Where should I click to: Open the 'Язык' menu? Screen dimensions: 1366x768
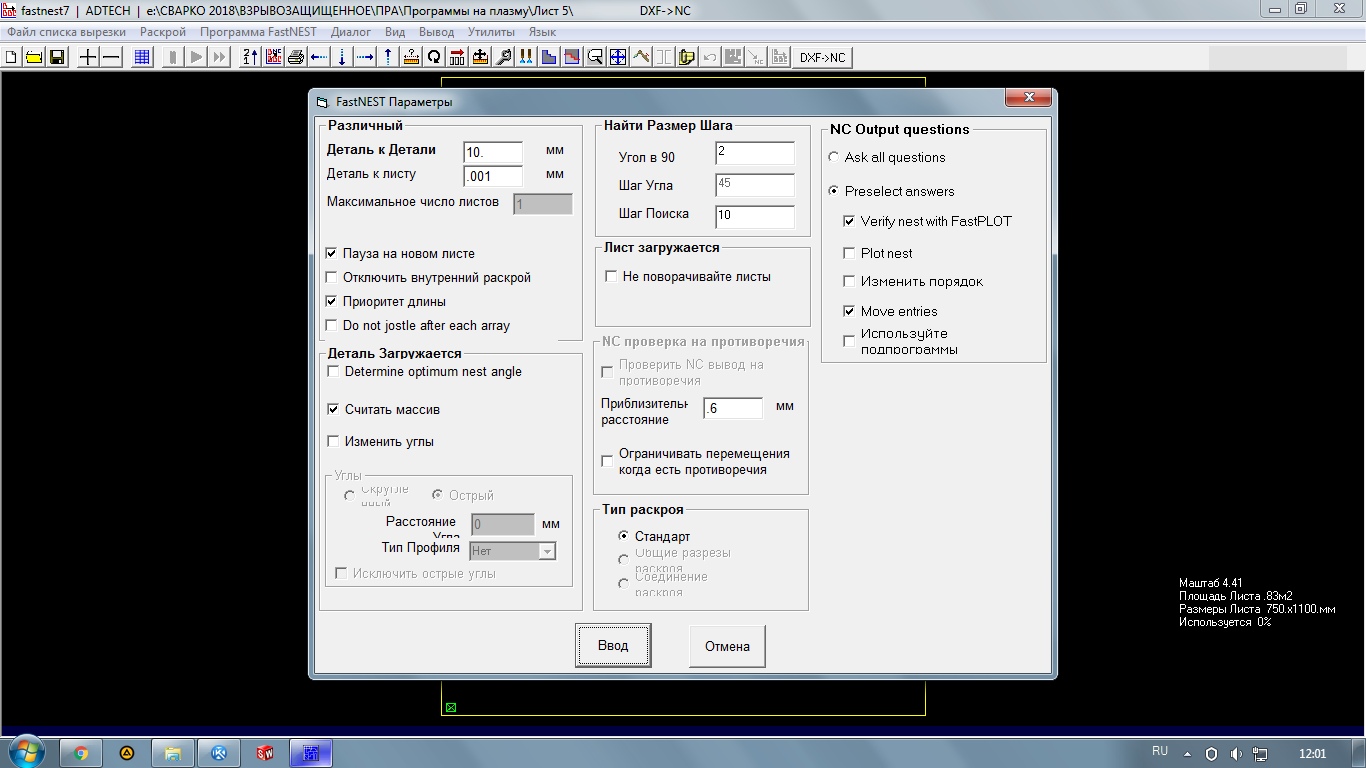tap(543, 32)
